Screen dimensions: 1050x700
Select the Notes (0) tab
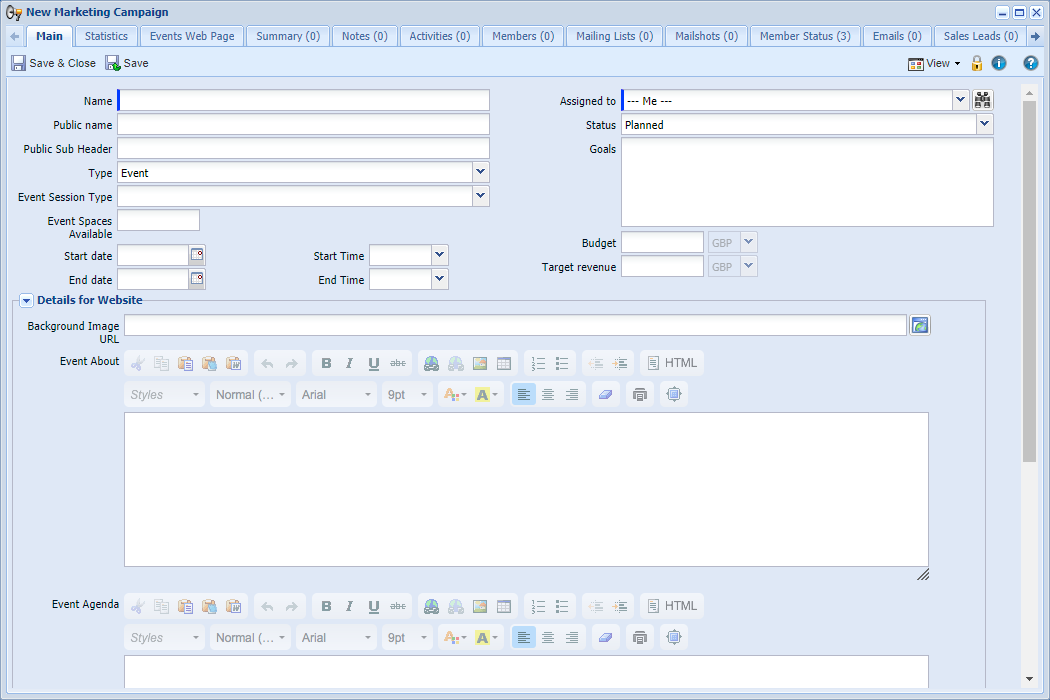coord(364,36)
